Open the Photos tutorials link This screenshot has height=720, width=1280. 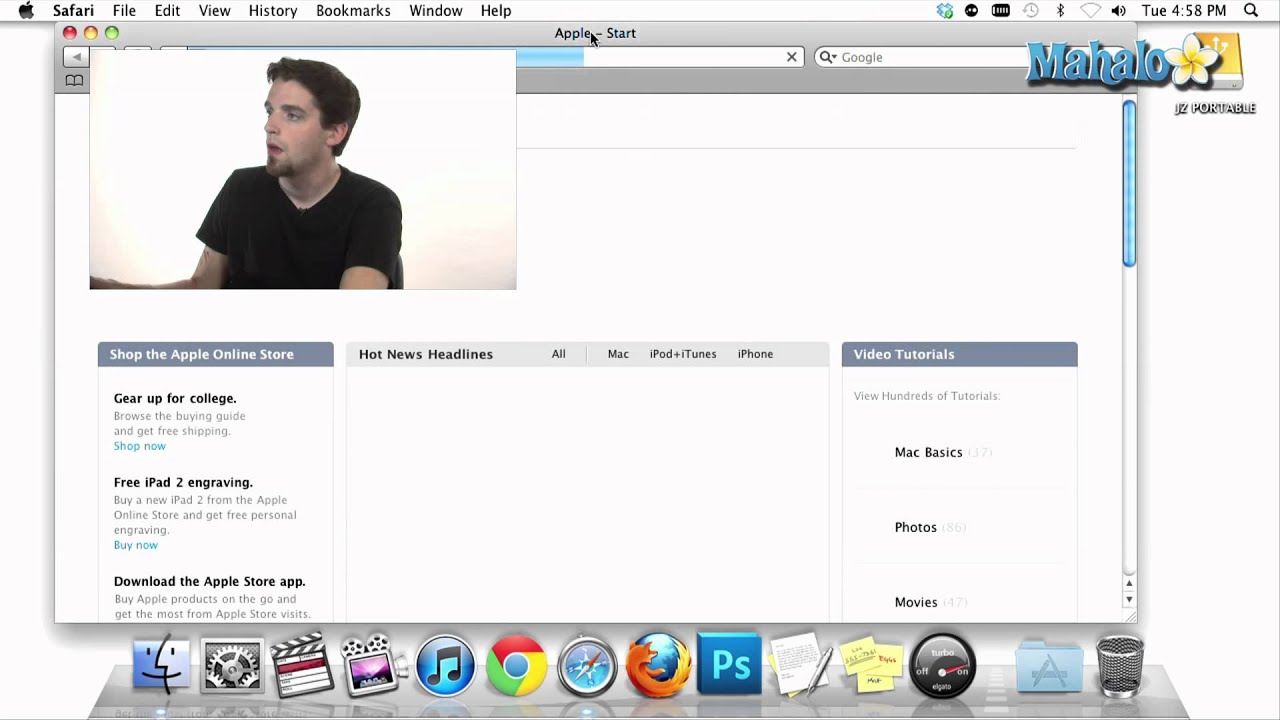pos(916,527)
